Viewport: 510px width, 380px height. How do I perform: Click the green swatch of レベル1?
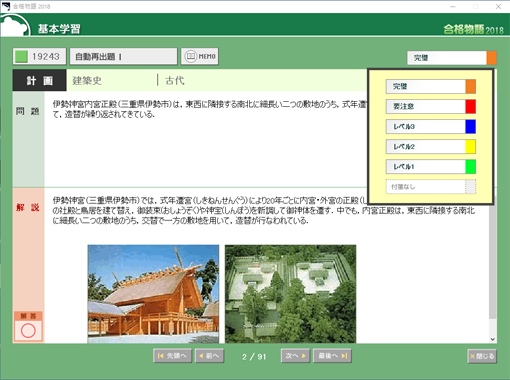(x=471, y=167)
